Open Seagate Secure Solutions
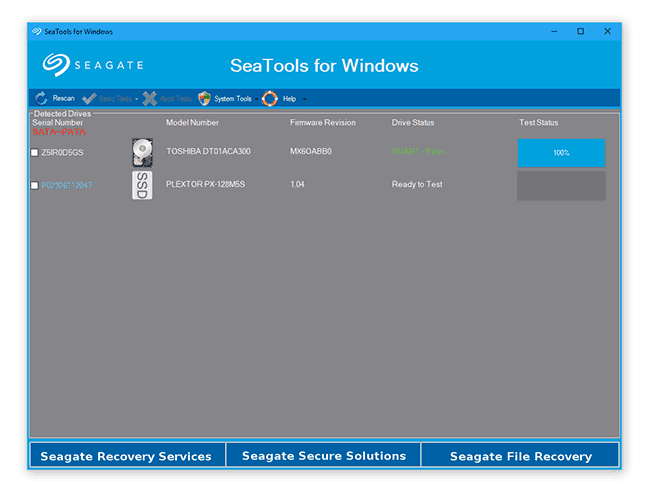The height and width of the screenshot is (488, 650). coord(324,455)
